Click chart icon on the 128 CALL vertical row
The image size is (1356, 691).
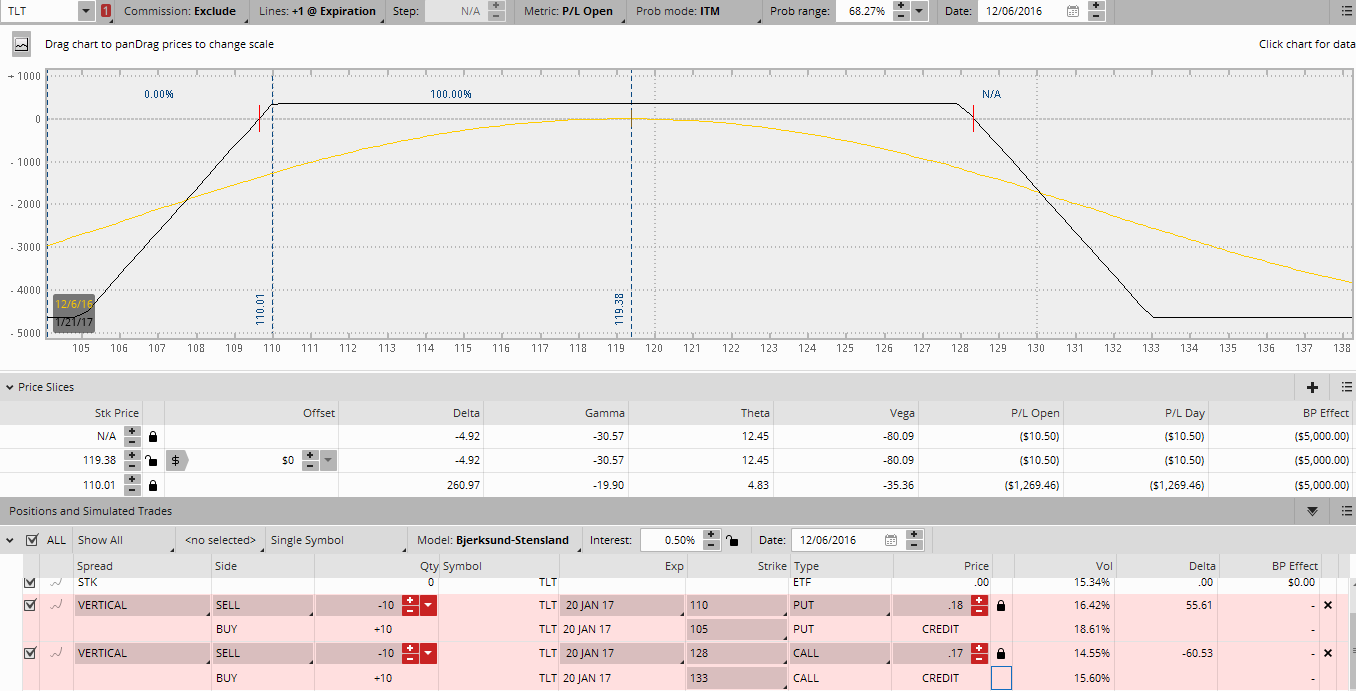[x=57, y=653]
